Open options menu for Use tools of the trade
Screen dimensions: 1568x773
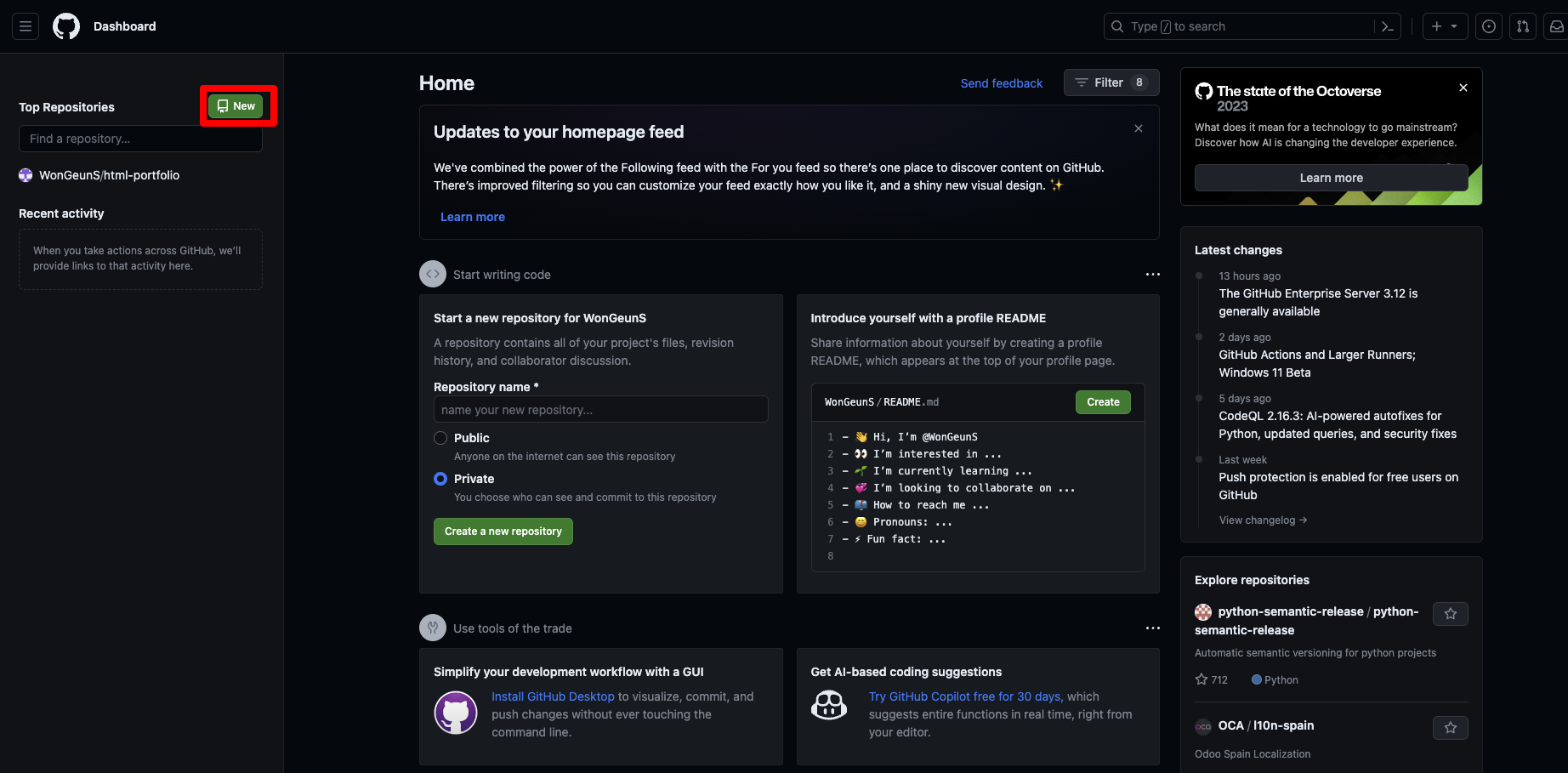1152,628
